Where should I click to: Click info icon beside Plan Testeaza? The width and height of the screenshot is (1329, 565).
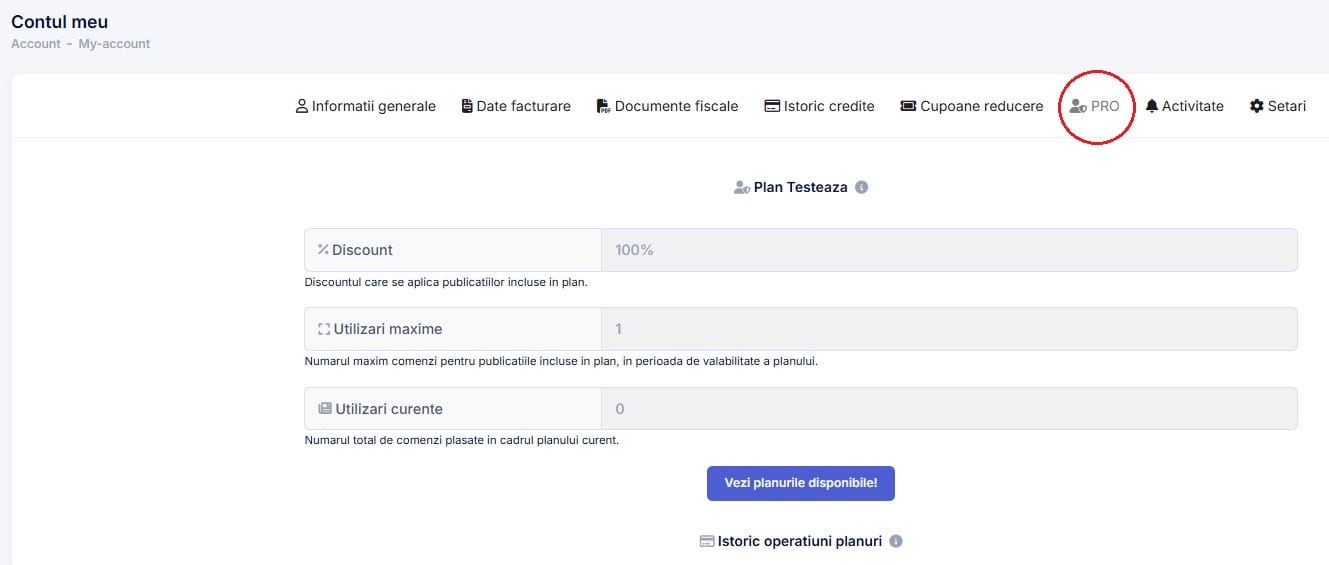tap(862, 187)
